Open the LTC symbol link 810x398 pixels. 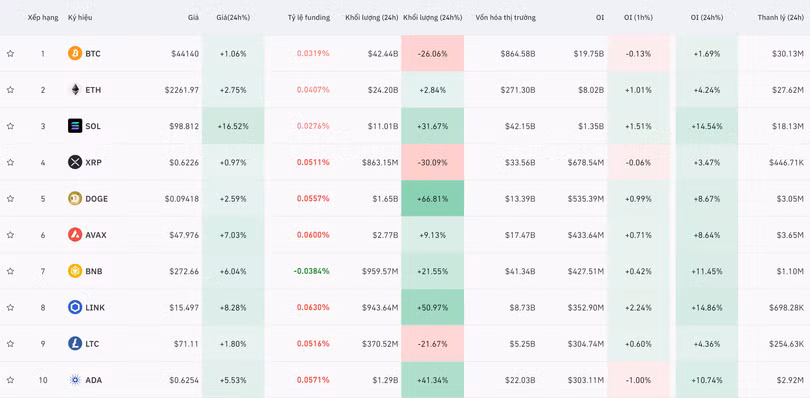point(92,344)
